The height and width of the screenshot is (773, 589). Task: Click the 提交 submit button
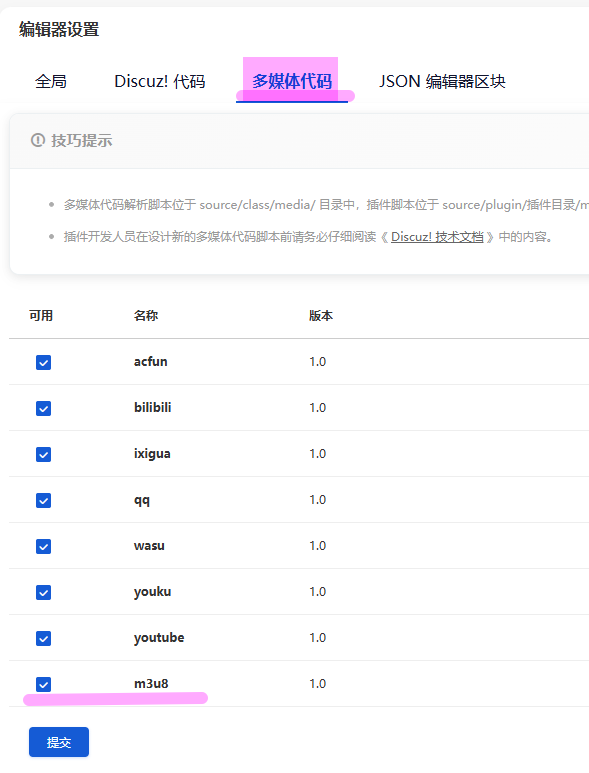[59, 742]
